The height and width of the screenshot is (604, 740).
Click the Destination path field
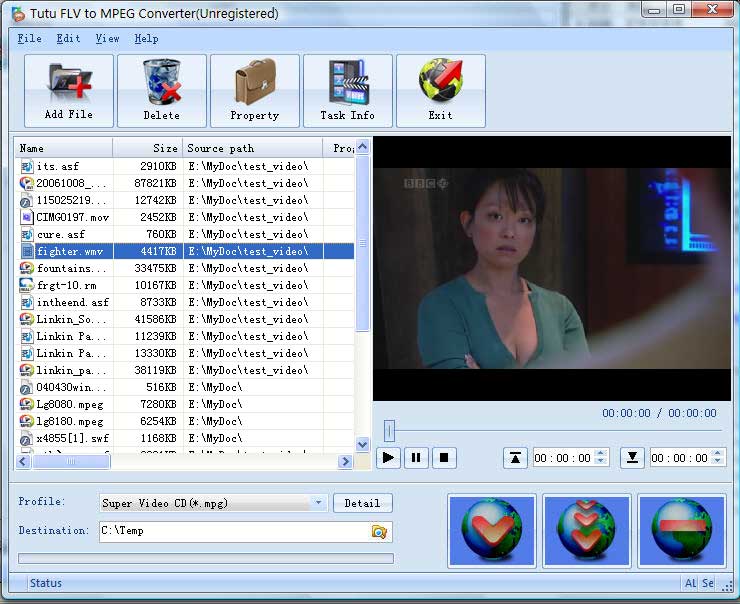(235, 531)
